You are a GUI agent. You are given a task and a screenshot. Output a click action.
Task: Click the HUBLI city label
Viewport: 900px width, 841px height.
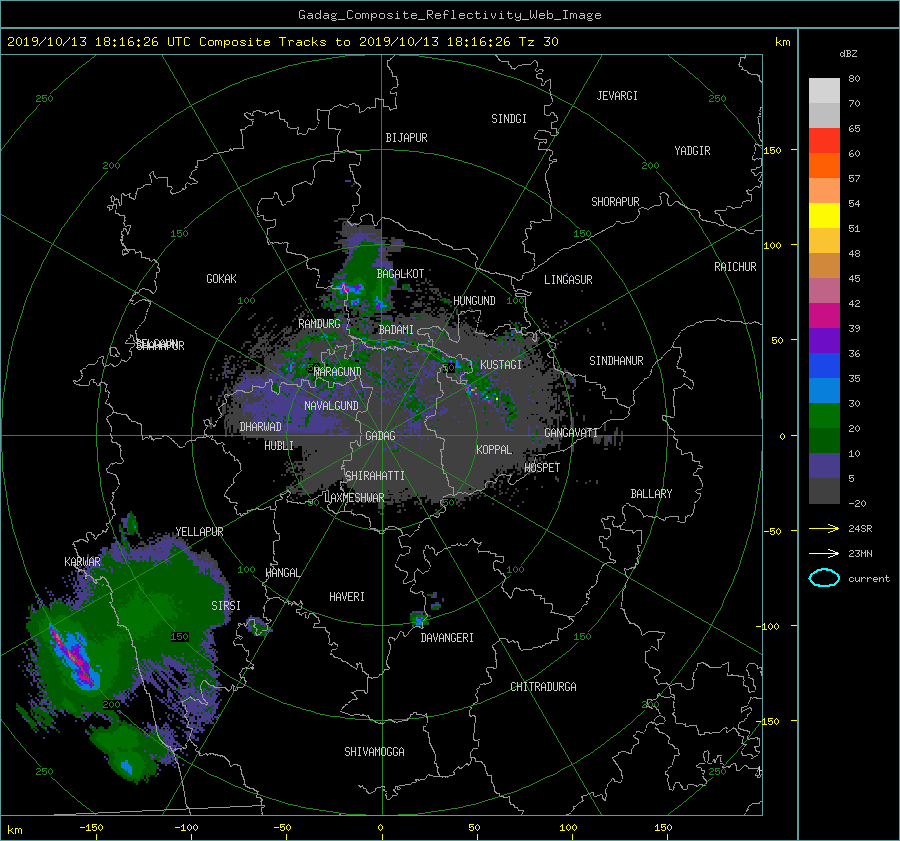pyautogui.click(x=279, y=446)
